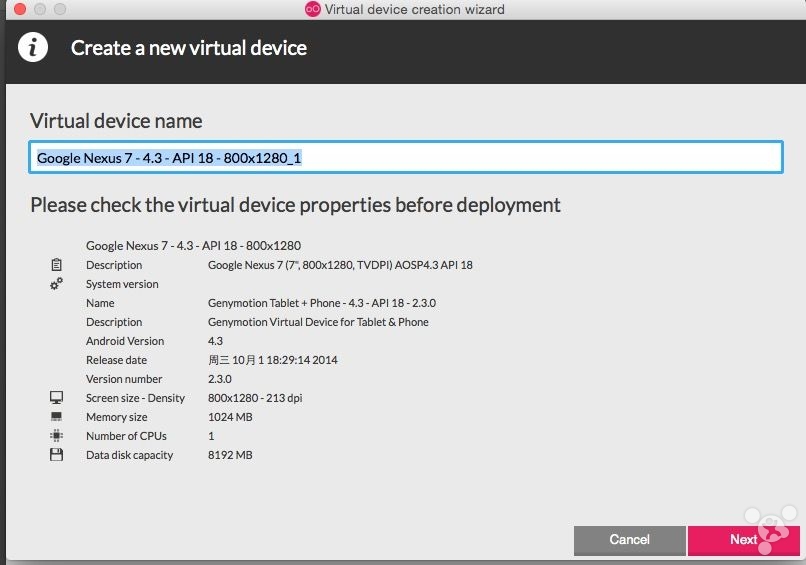The image size is (806, 565).
Task: Click 'Please check the virtual device properties' heading
Action: tap(296, 205)
